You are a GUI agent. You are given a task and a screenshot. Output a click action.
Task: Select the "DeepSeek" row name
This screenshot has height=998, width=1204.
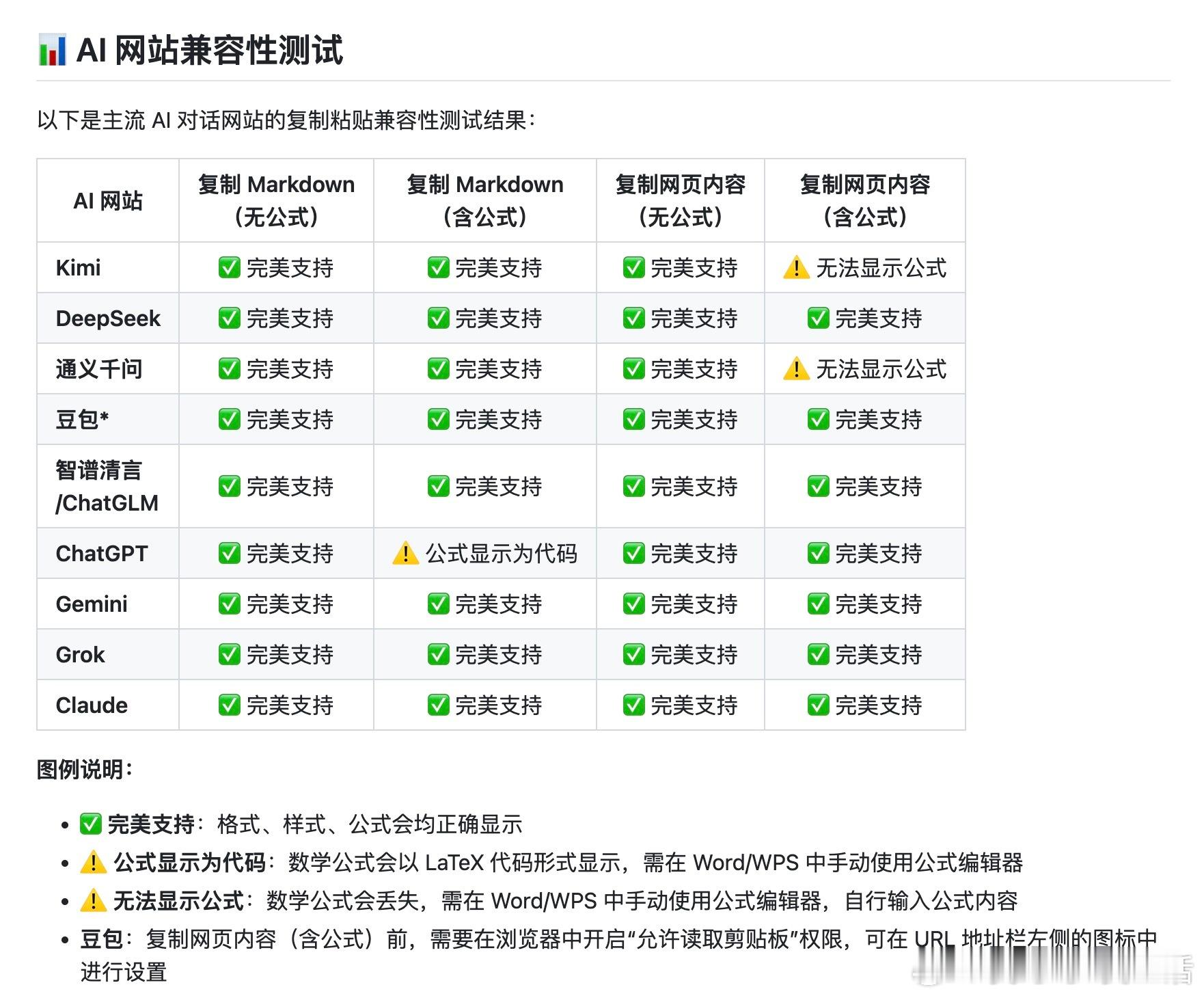pyautogui.click(x=108, y=318)
